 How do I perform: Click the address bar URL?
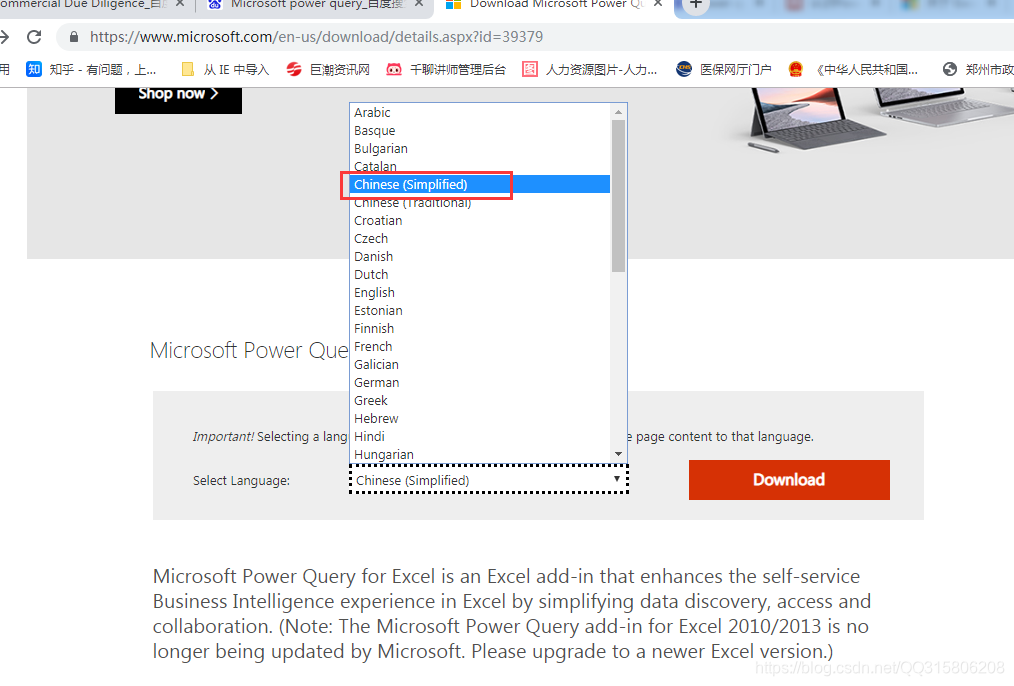pos(316,37)
